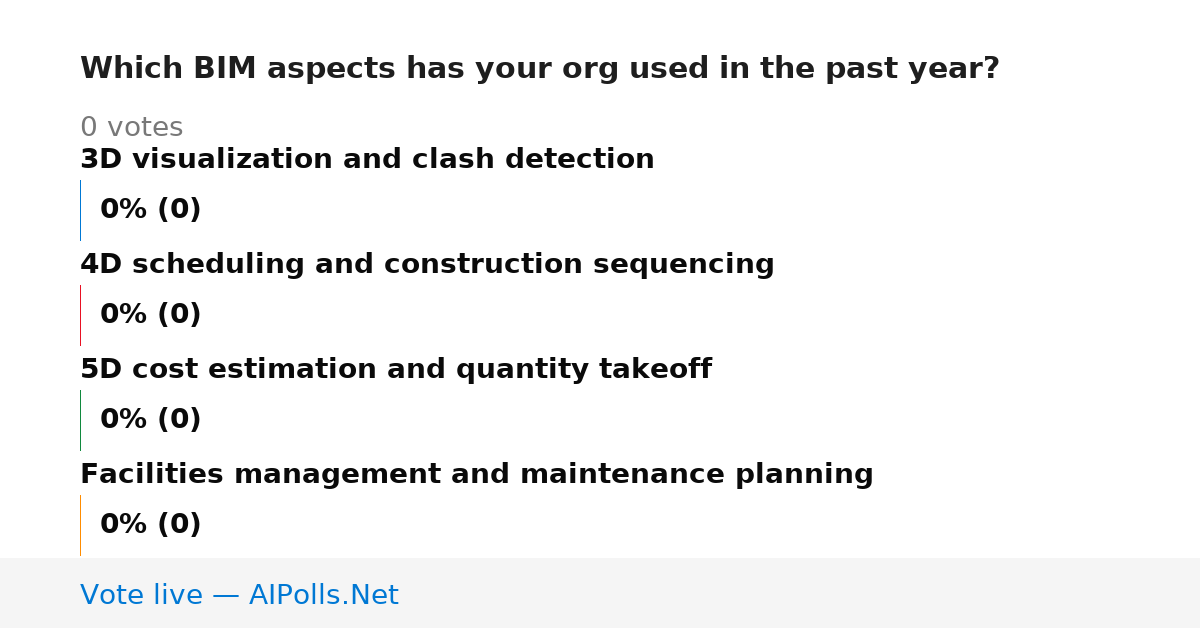Open the Vote live — AIPolls.Net link
The image size is (1200, 628).
239,596
